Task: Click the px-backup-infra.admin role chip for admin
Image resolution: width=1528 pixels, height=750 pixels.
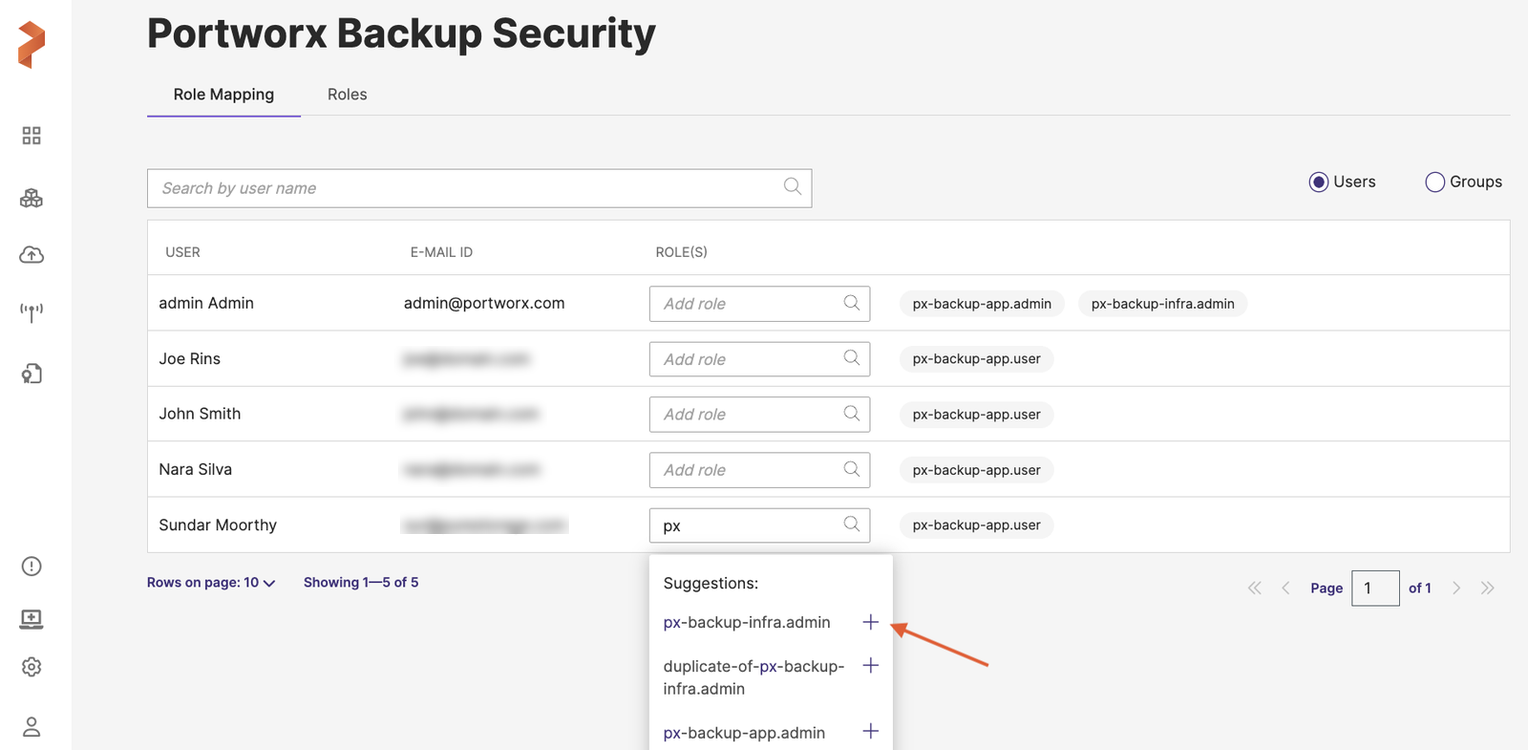Action: point(1162,304)
